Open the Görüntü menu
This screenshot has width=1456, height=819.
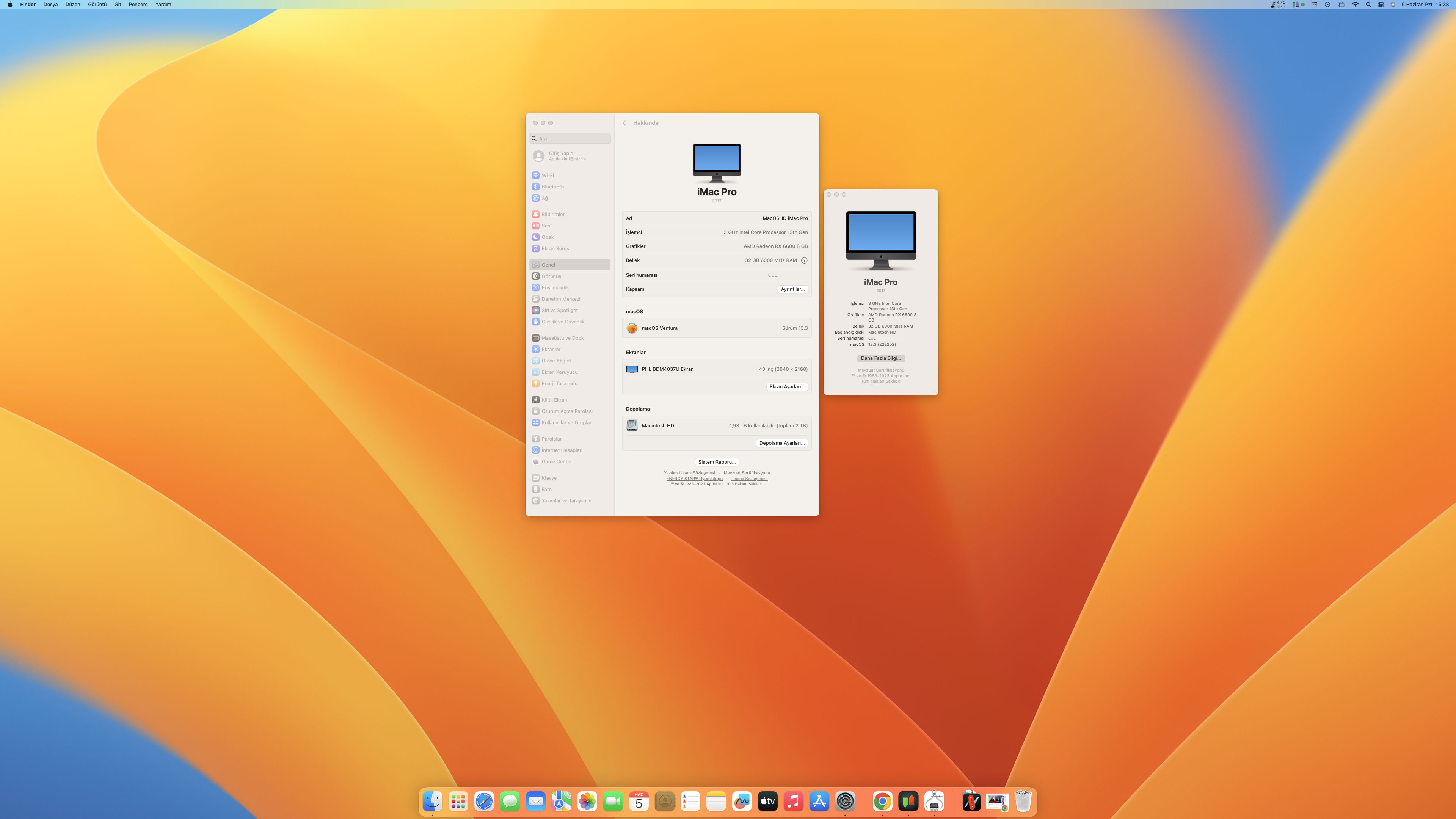[97, 5]
